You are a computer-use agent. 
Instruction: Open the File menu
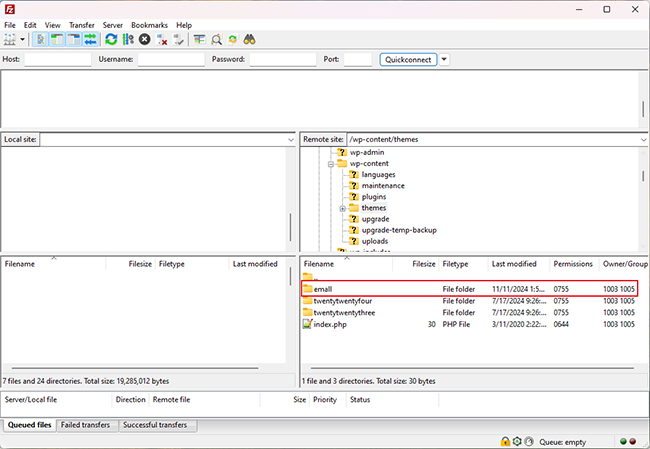click(10, 25)
